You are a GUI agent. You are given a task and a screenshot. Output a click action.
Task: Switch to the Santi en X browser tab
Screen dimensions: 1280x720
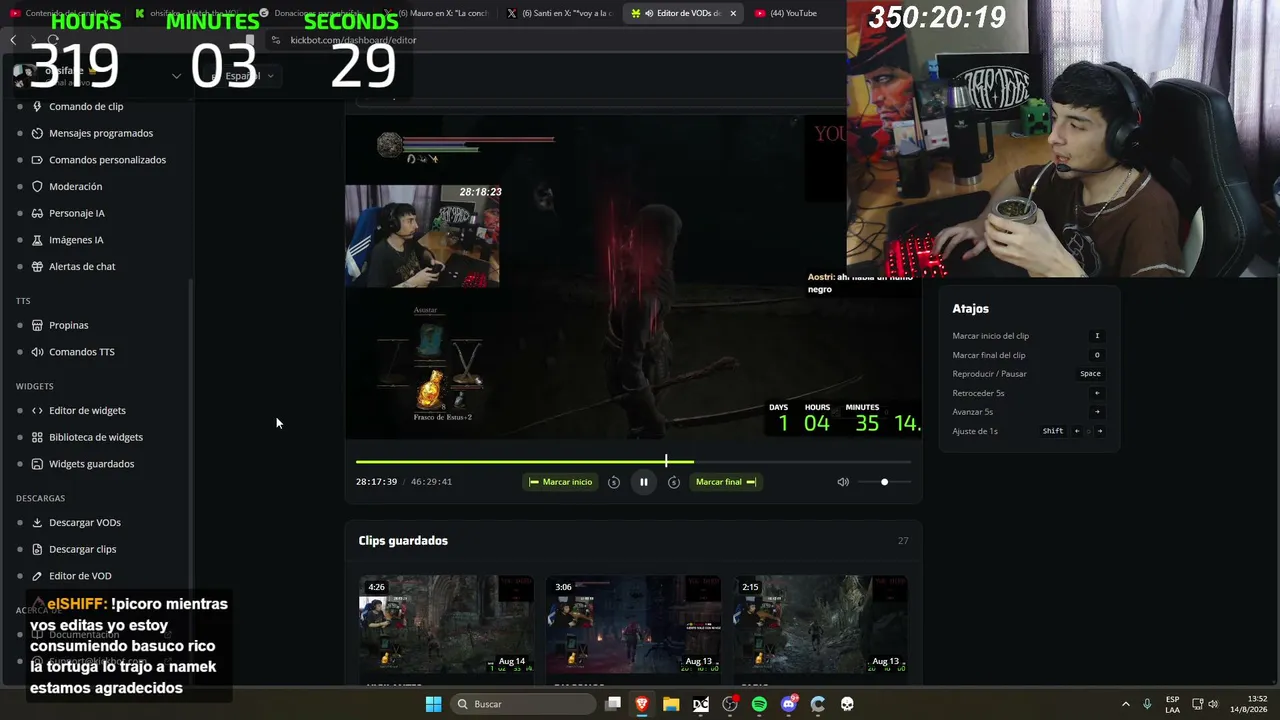pyautogui.click(x=558, y=13)
